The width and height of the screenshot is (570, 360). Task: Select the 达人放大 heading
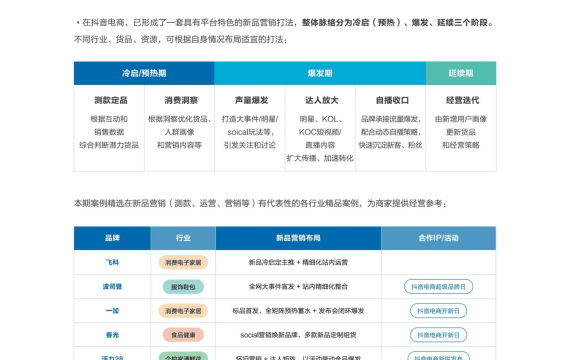pos(322,100)
